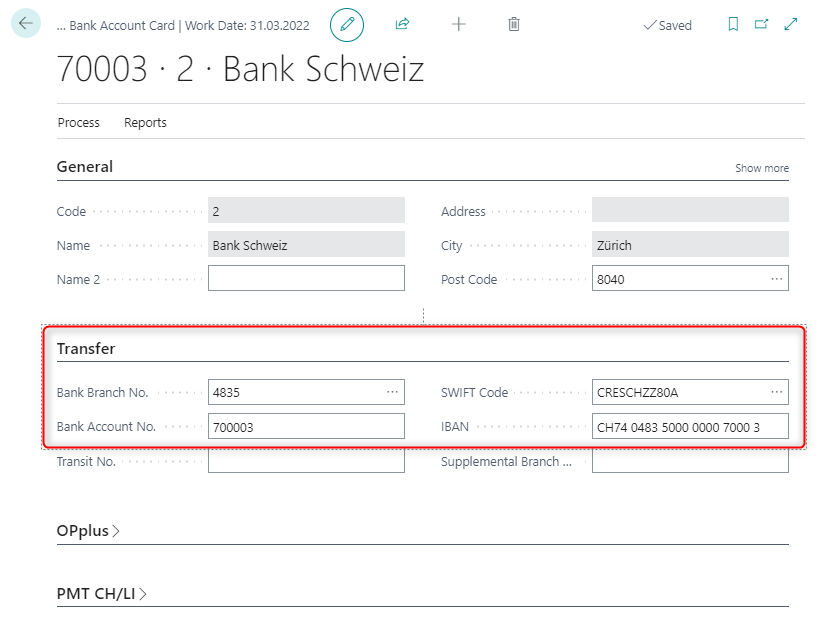Open the Bank Branch No. lookup ellipsis
Image resolution: width=831 pixels, height=641 pixels.
[392, 392]
